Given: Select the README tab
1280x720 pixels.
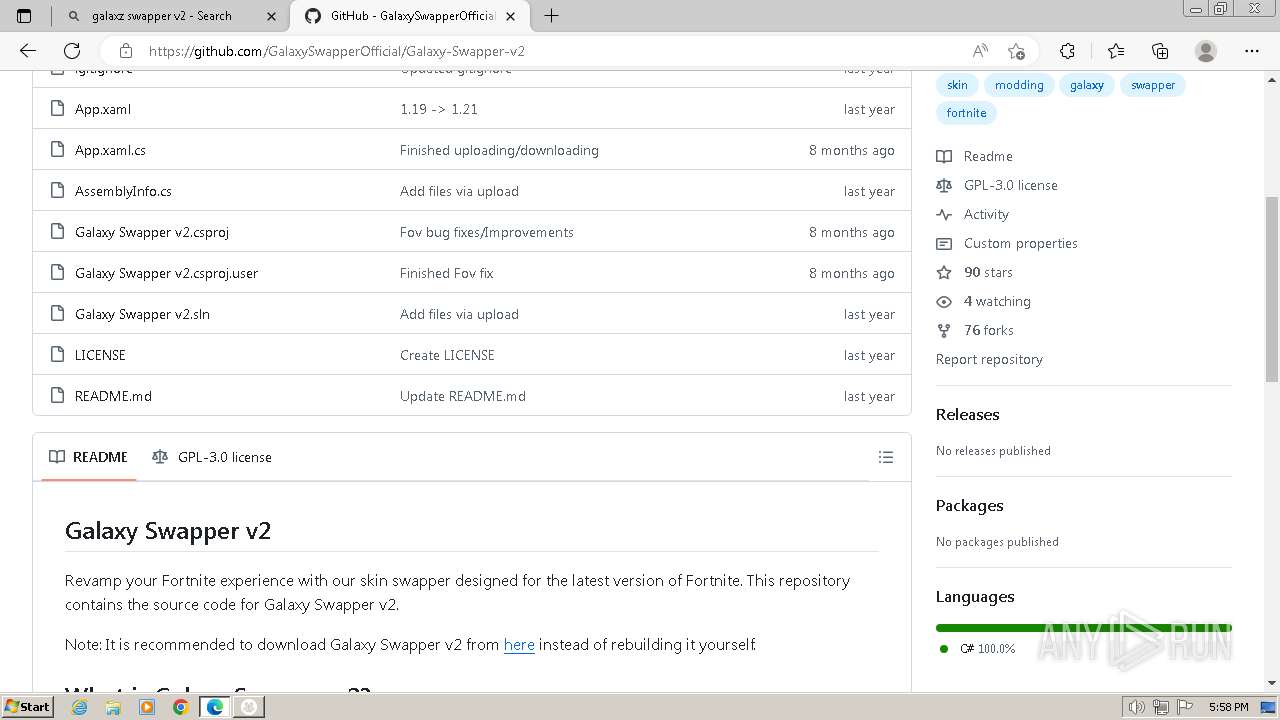Looking at the screenshot, I should (x=89, y=457).
